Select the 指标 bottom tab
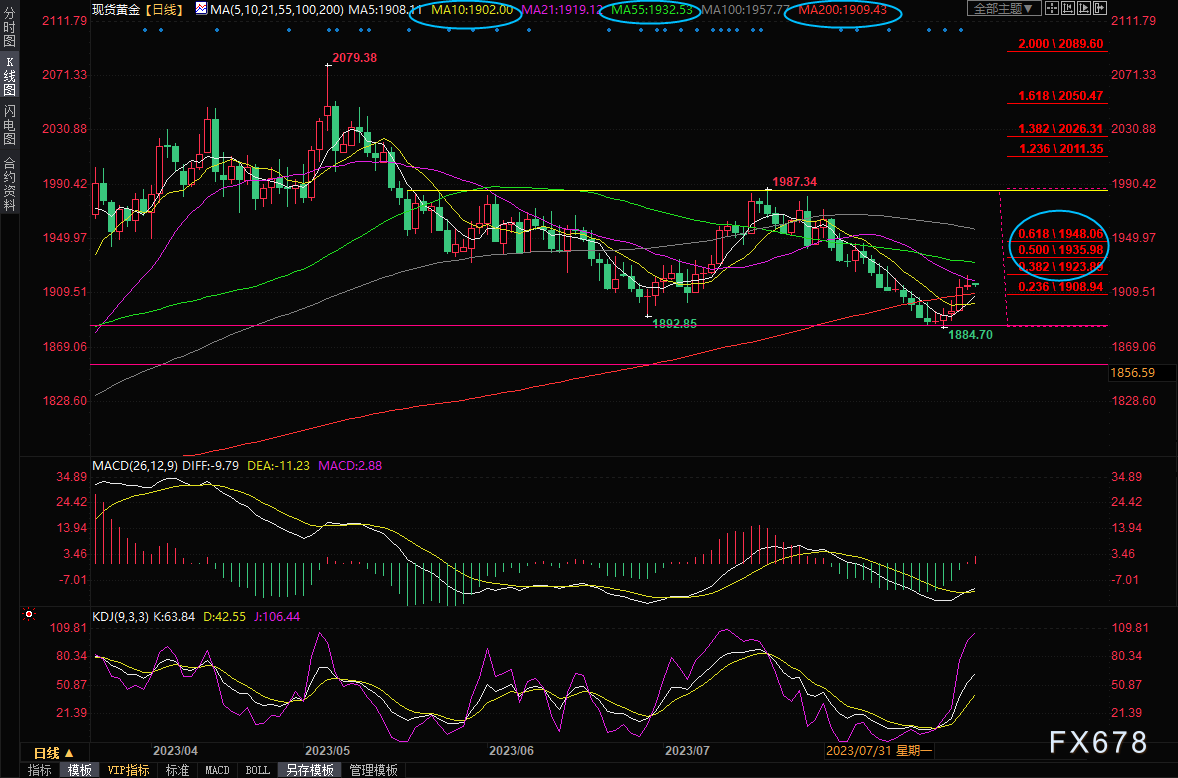Screen dimensions: 1178x778 pos(40,770)
